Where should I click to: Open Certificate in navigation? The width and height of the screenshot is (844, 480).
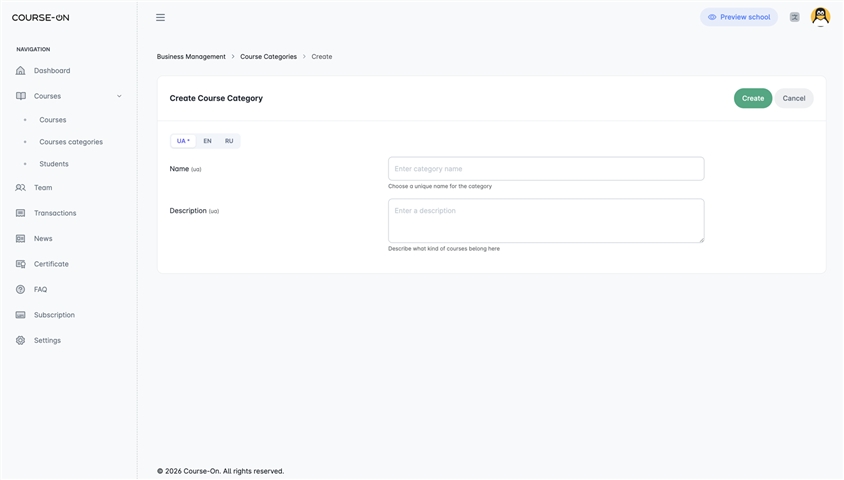coord(51,264)
